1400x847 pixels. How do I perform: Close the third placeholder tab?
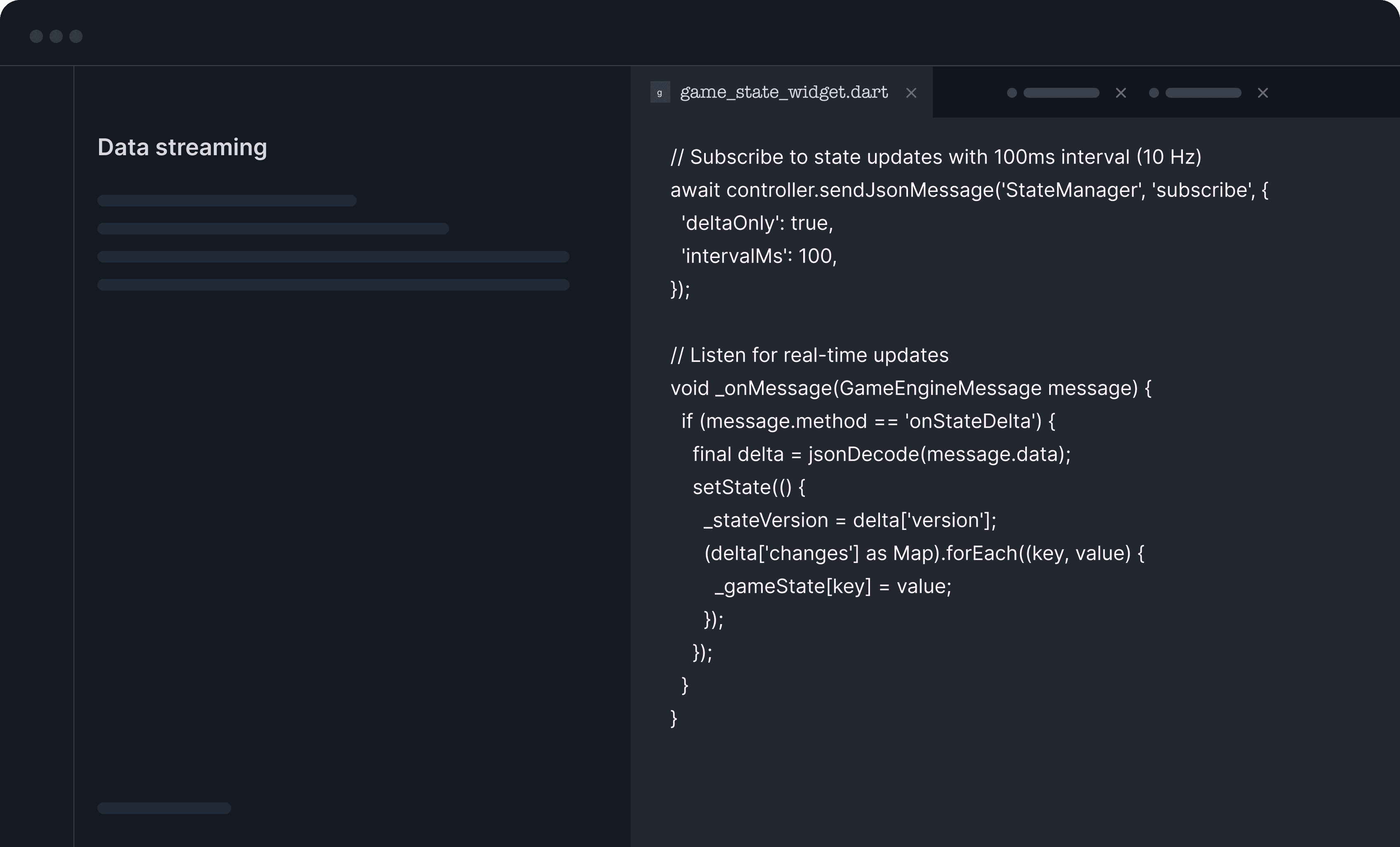tap(1263, 92)
